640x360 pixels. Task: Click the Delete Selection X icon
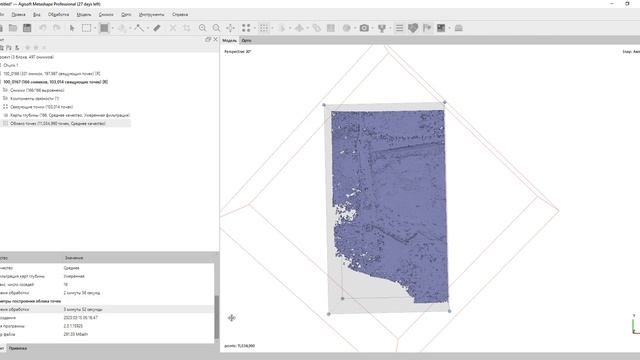[173, 28]
